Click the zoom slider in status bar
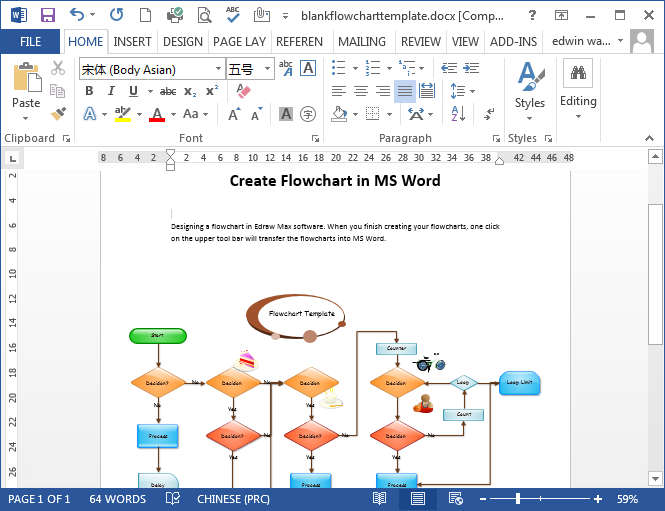The image size is (665, 511). [519, 498]
